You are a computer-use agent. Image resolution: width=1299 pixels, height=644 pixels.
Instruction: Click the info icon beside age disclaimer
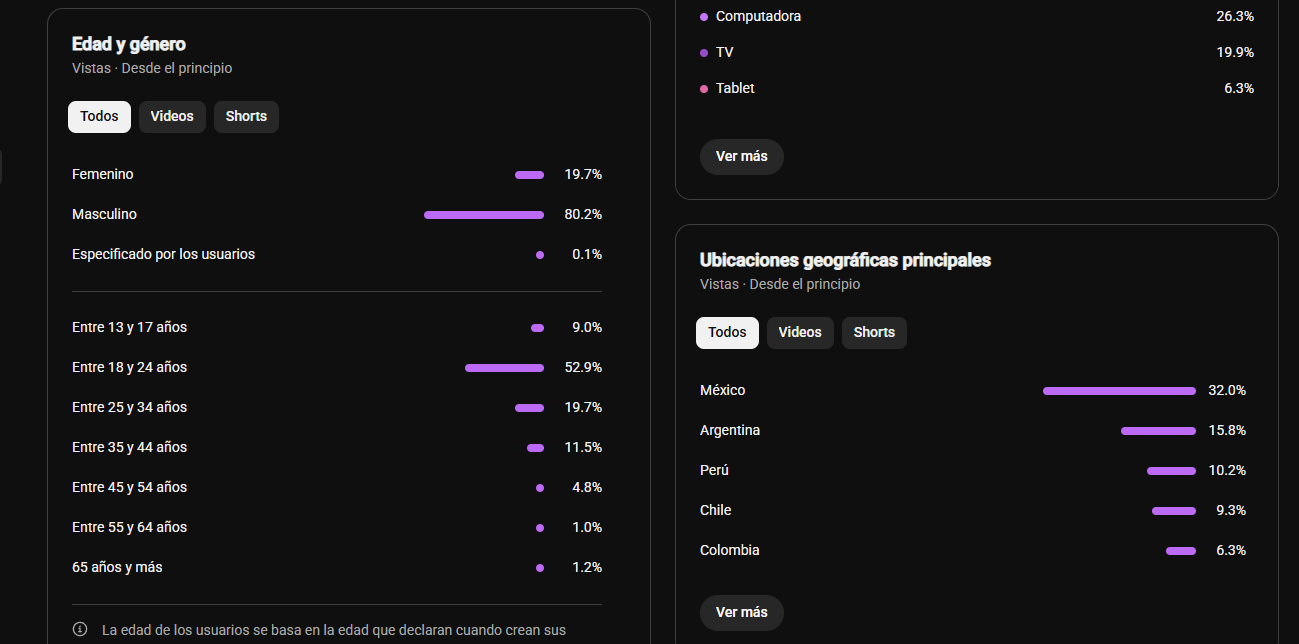coord(80,630)
